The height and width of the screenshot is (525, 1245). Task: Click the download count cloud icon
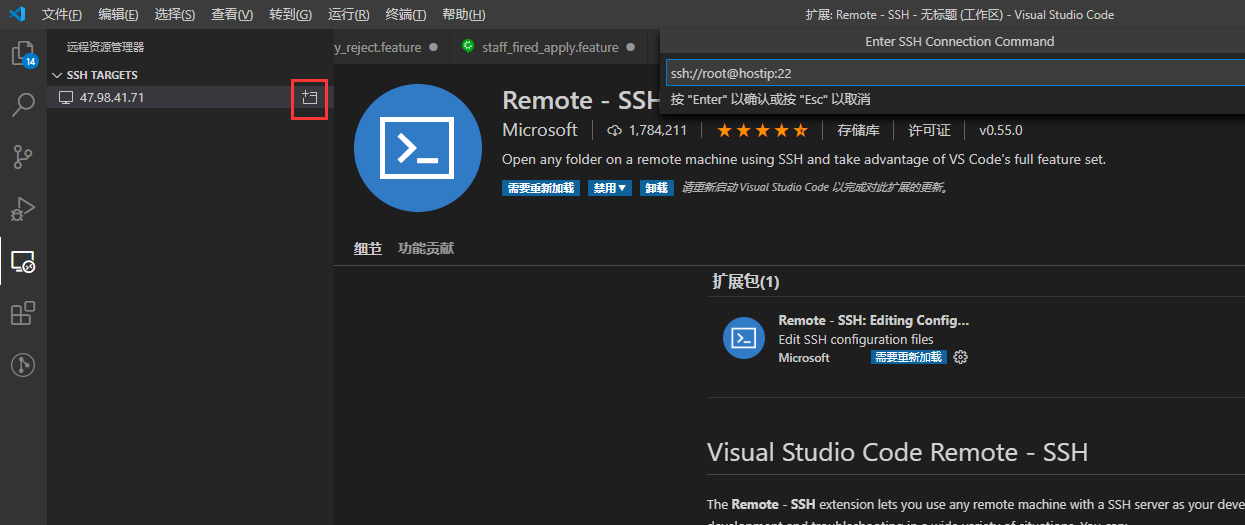coord(615,130)
